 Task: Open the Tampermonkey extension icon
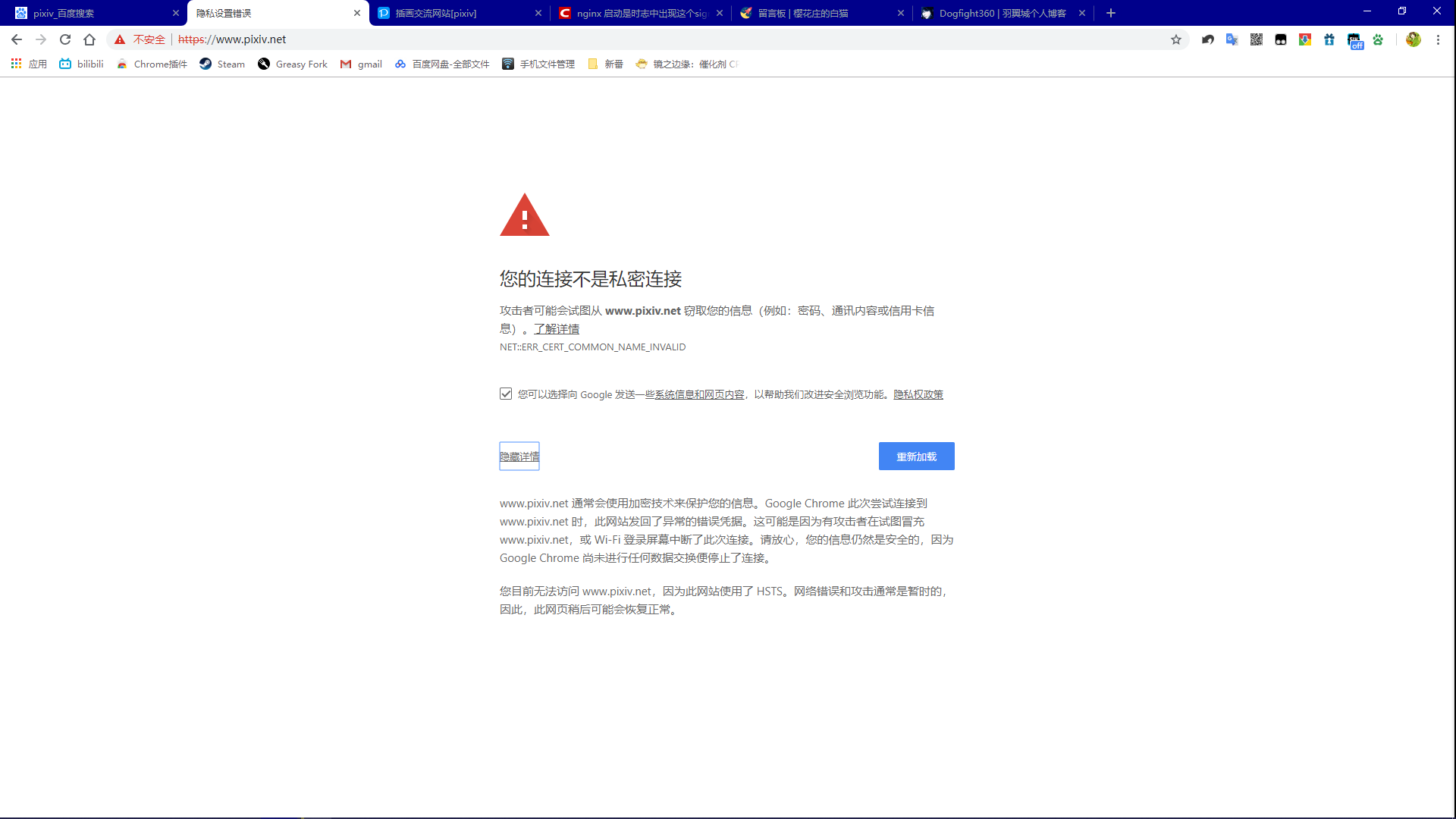1281,39
